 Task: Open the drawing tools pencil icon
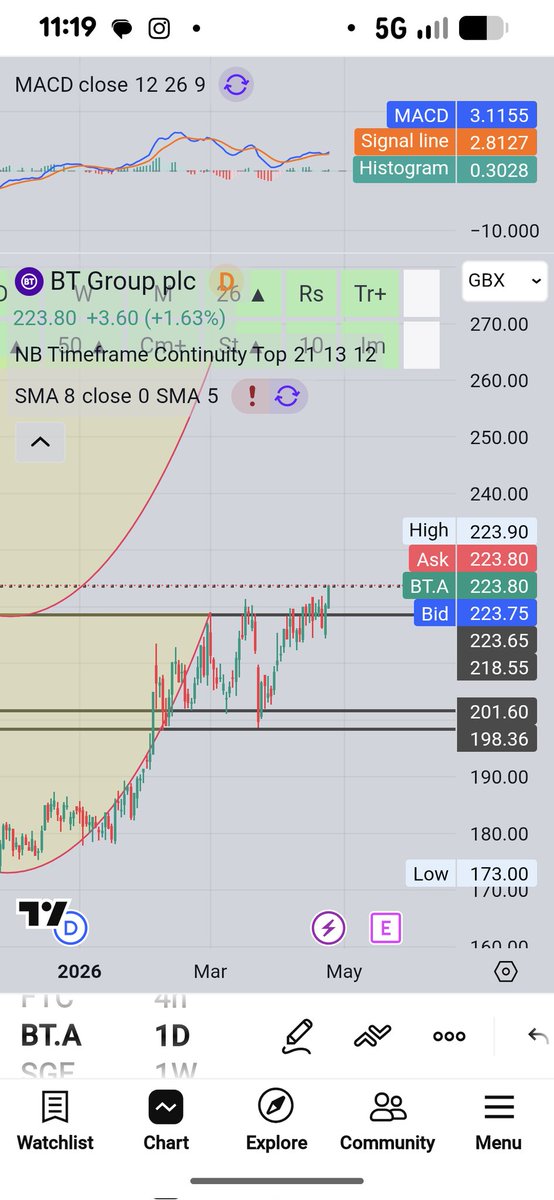298,1036
